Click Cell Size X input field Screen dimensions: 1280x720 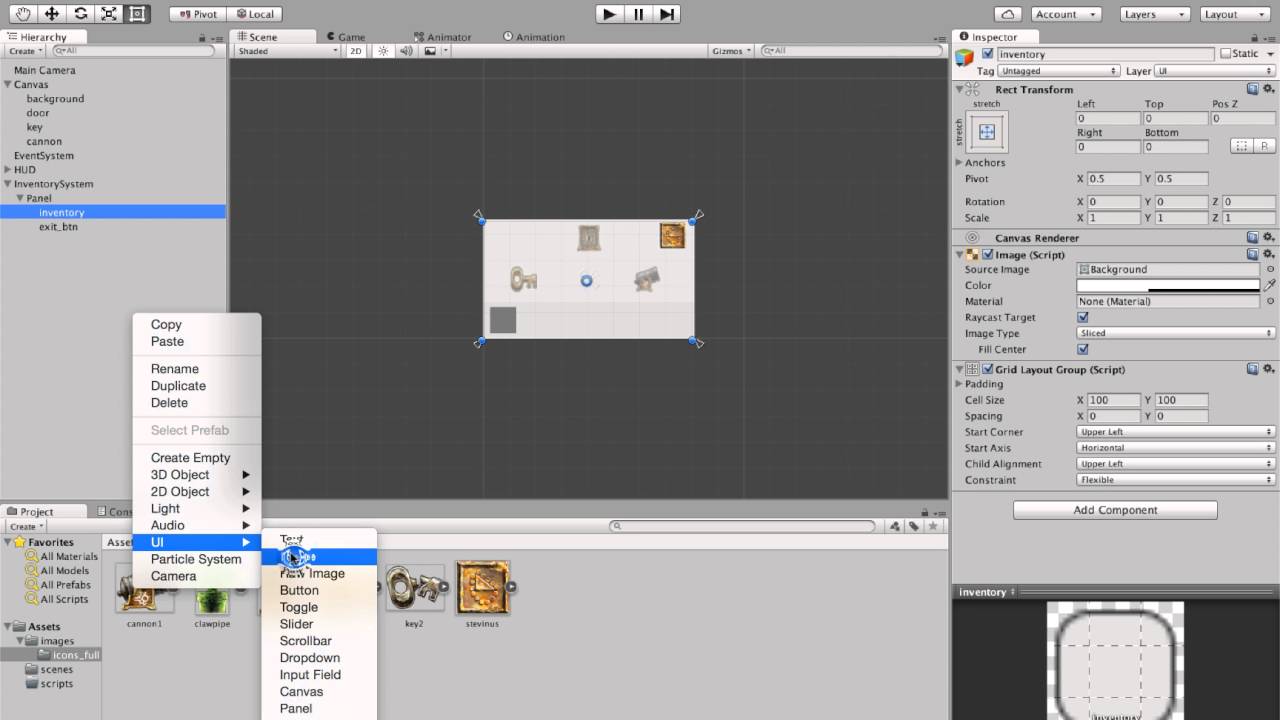pos(1113,400)
